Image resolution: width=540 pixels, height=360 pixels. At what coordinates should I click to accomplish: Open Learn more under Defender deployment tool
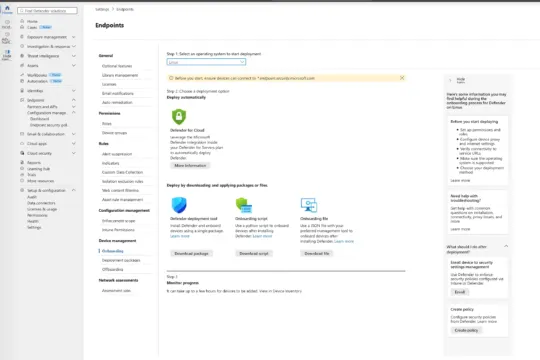click(x=180, y=236)
